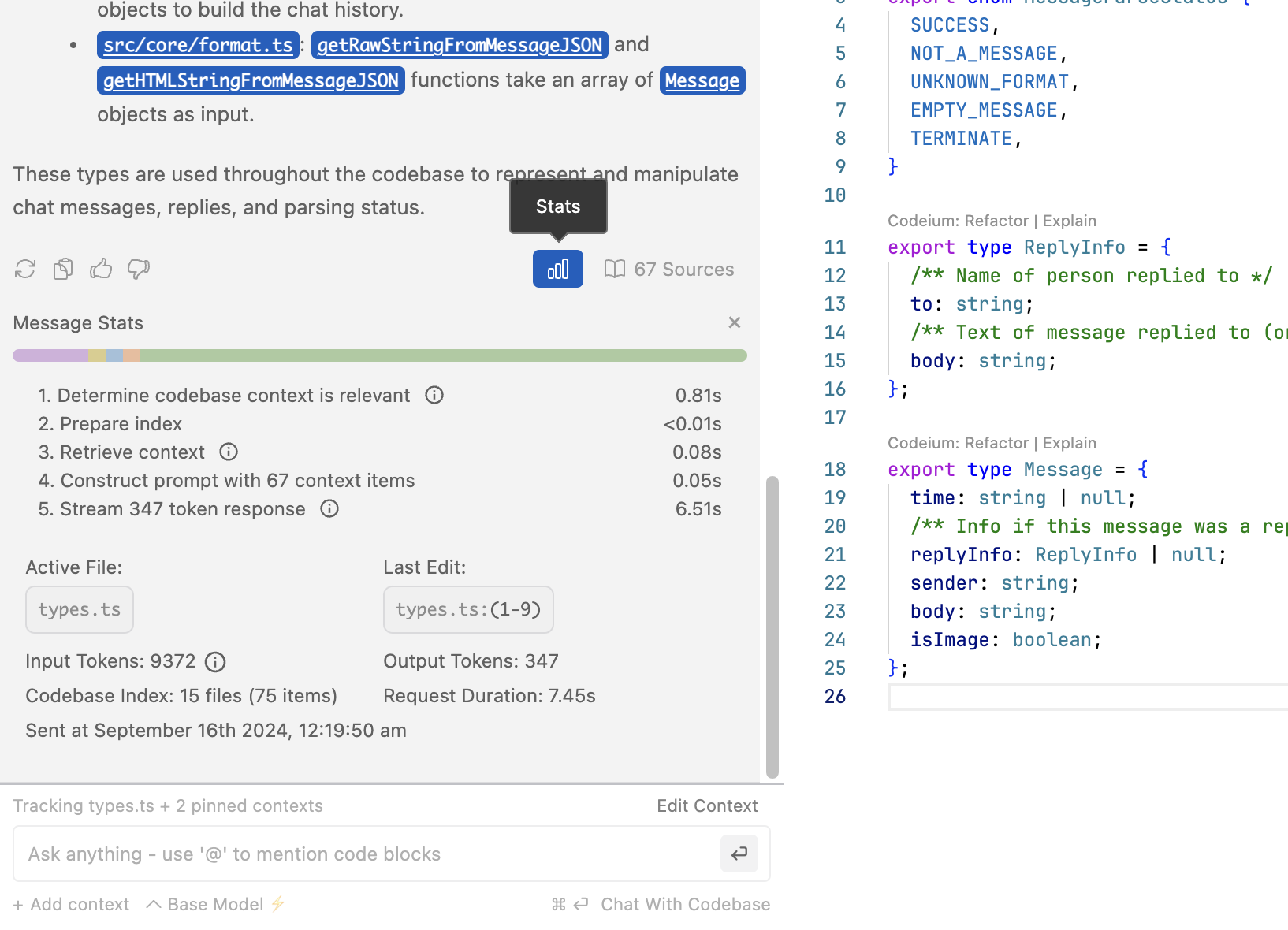The height and width of the screenshot is (930, 1288).
Task: Open the 67 Sources list
Action: pos(669,270)
